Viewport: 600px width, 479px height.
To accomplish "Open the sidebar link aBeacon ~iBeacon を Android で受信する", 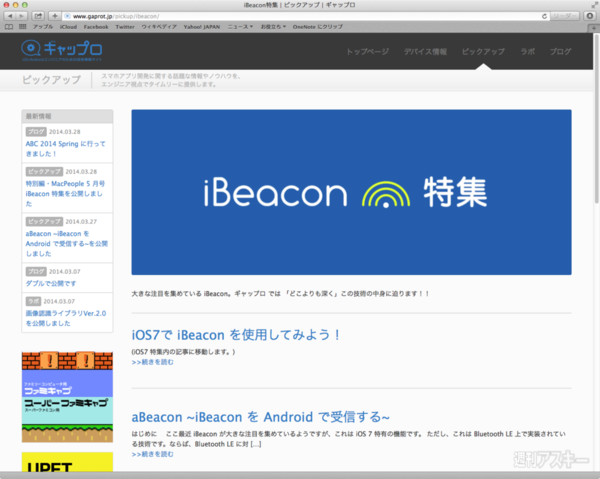I will tap(67, 244).
